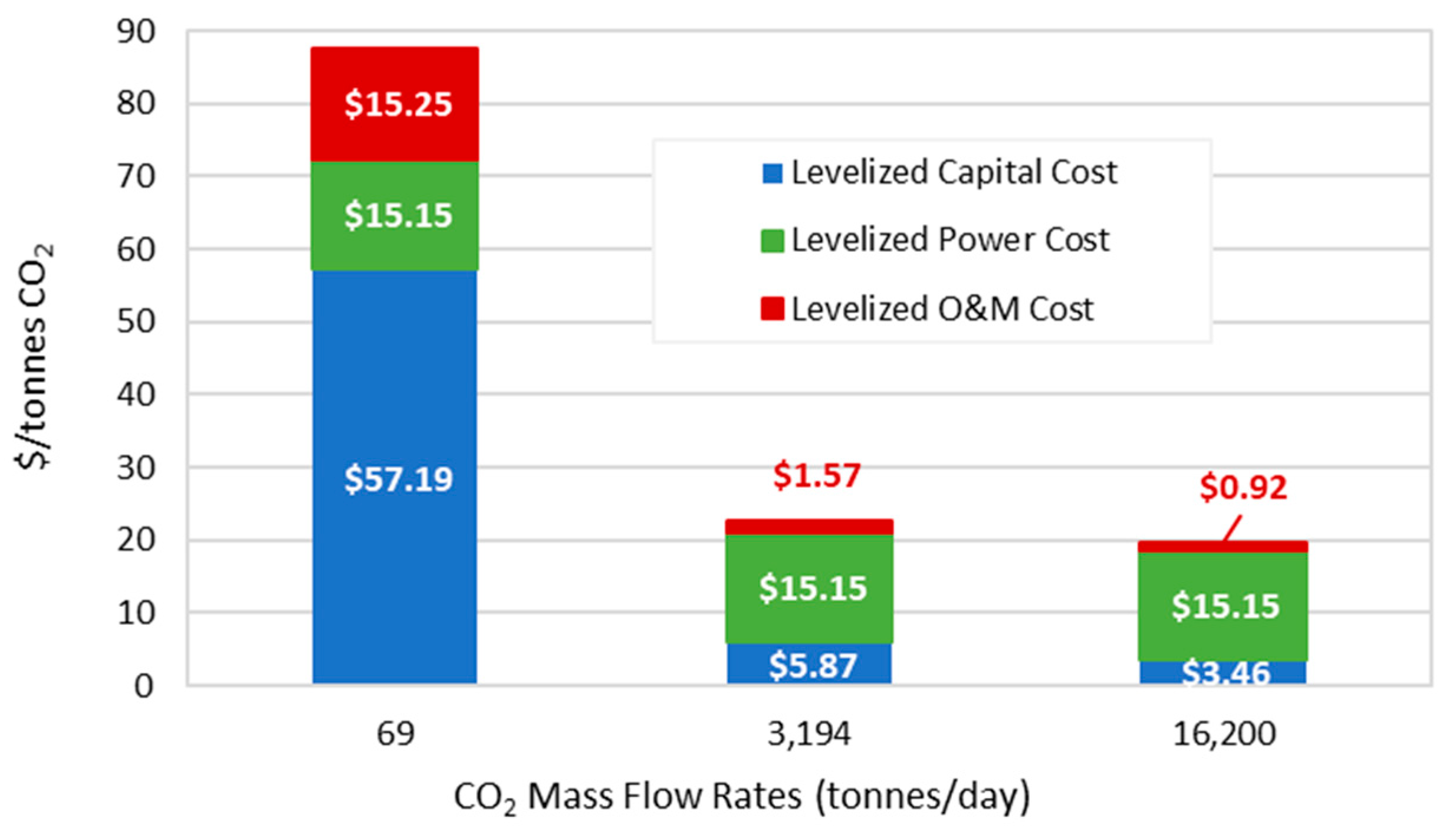Viewport: 1456px width, 834px height.
Task: Select the Levelized O&M Cost legend label
Action: pyautogui.click(x=942, y=309)
